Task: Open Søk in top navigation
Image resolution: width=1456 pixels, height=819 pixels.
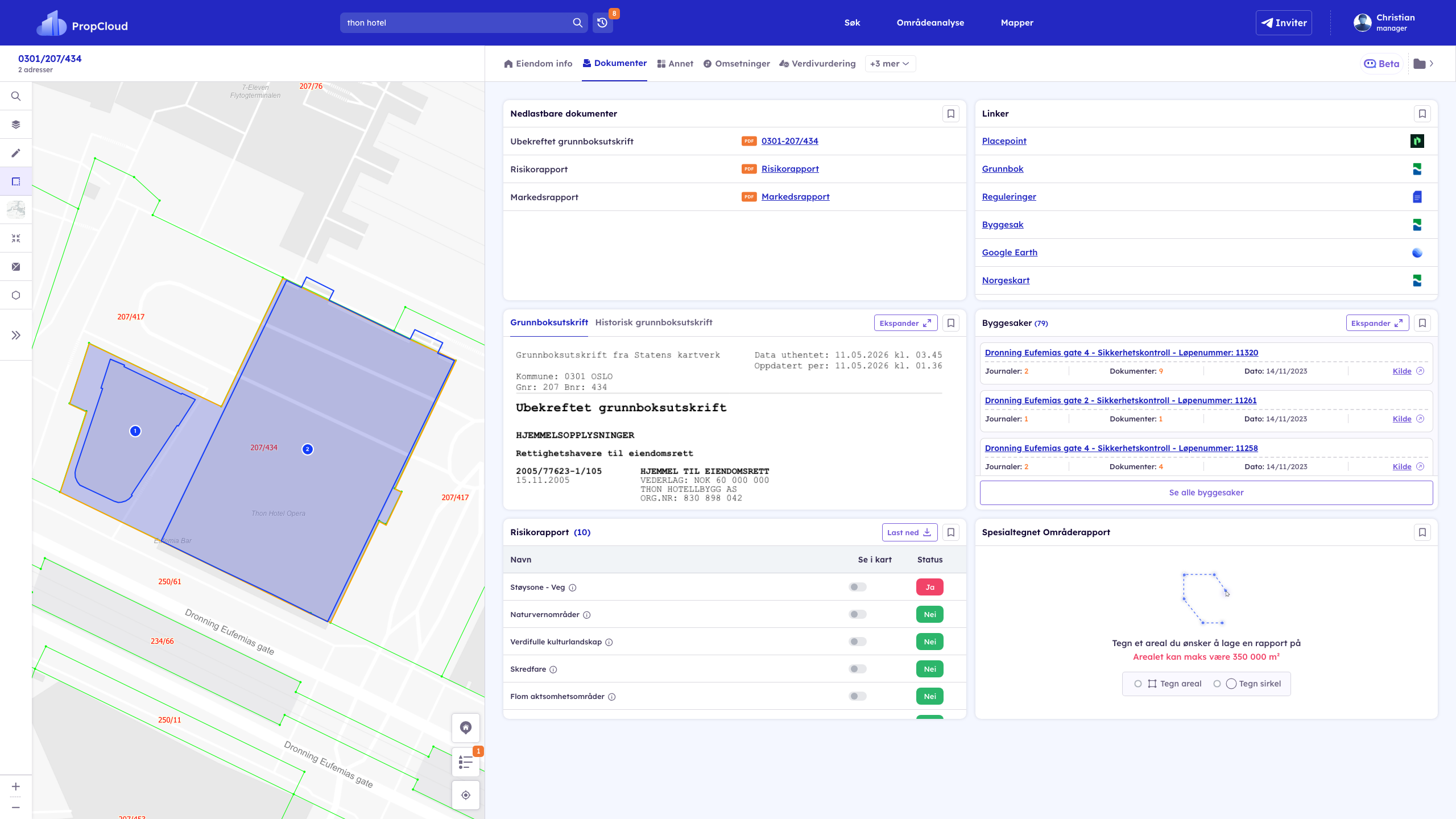Action: click(x=852, y=23)
